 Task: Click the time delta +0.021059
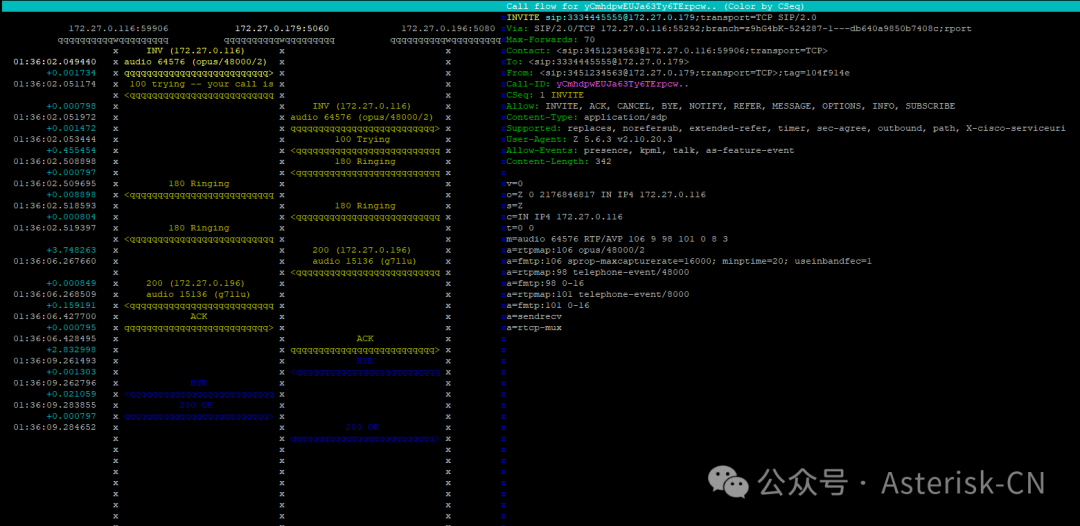[x=71, y=394]
